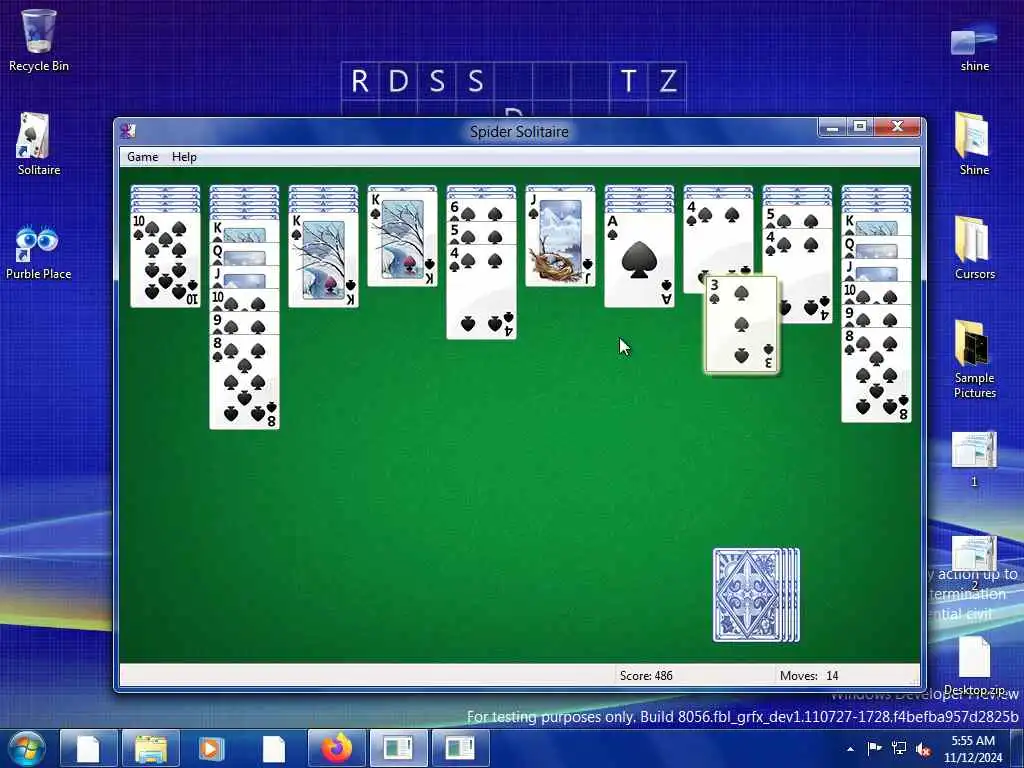Deal new cards from the stock pile
The image size is (1024, 768).
coord(756,595)
